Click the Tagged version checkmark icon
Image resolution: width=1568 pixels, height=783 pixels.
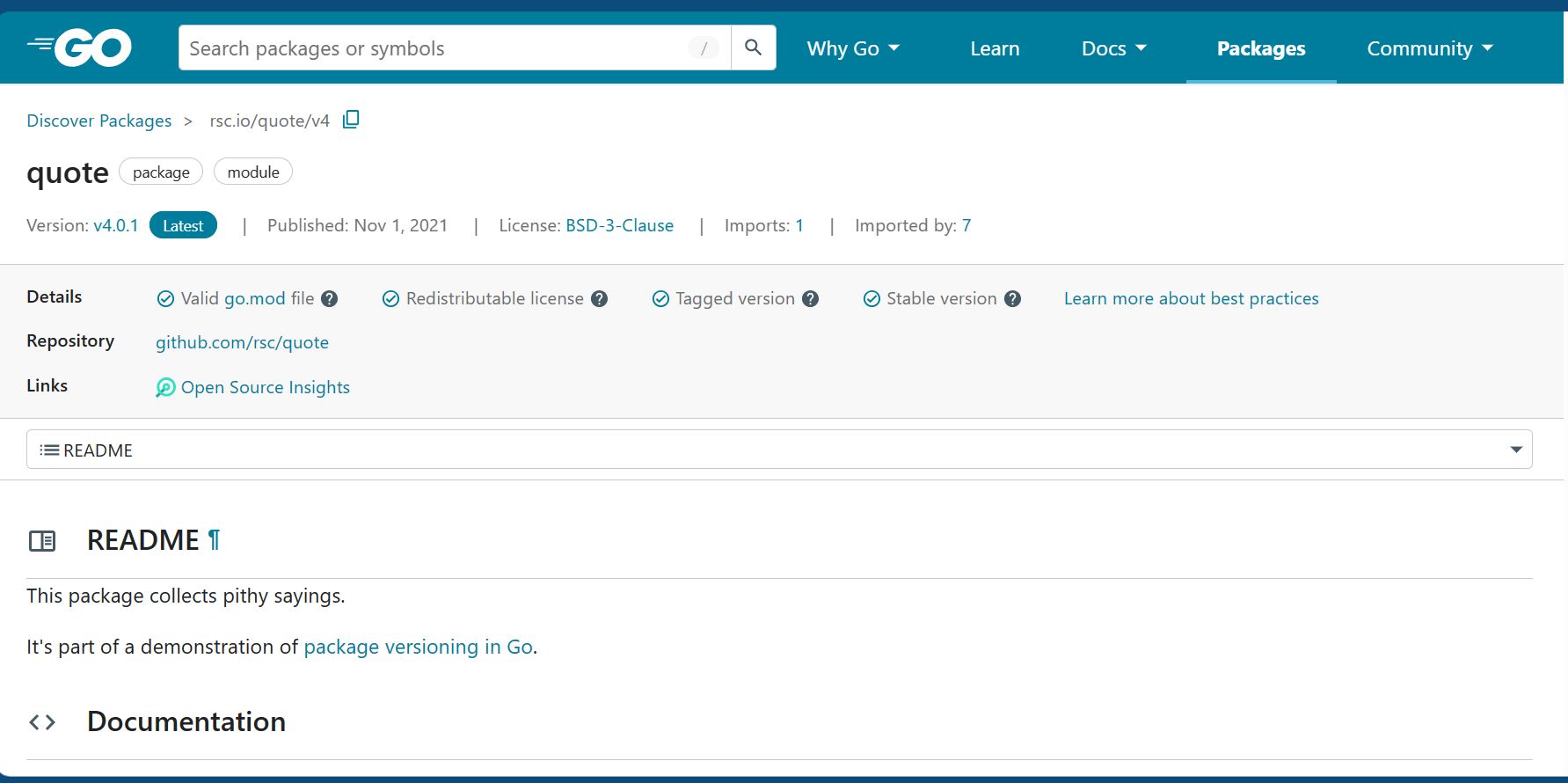(x=661, y=299)
